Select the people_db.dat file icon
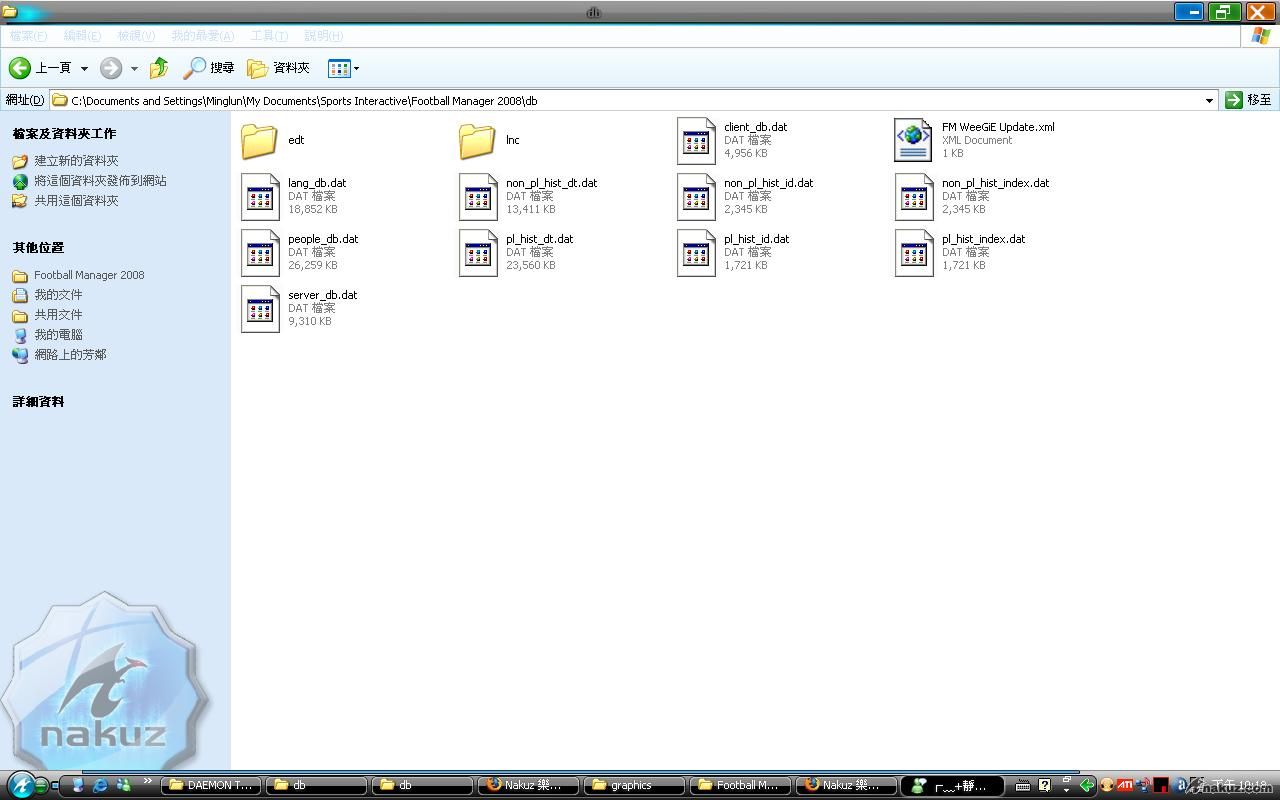 click(260, 253)
